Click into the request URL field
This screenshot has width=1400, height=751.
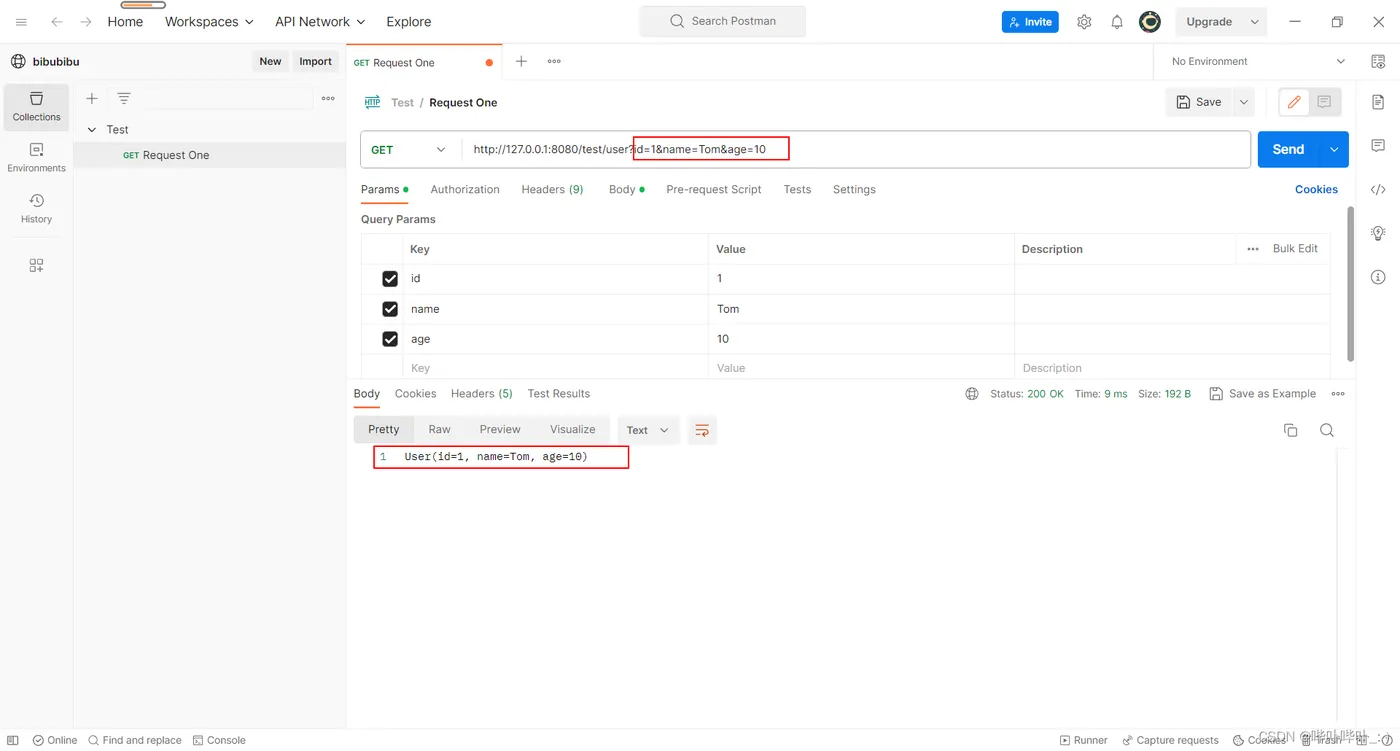855,150
